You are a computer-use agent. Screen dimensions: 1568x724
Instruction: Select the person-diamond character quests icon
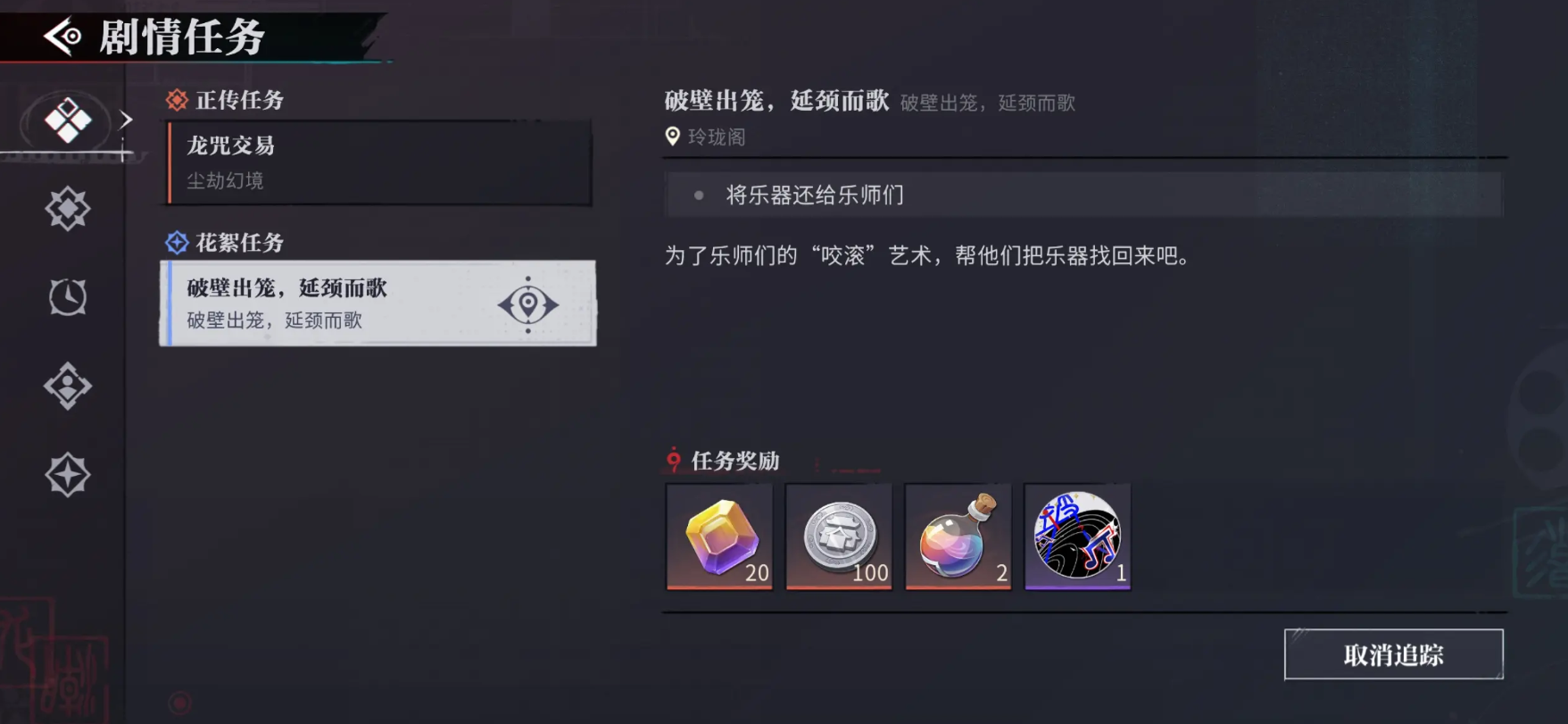click(68, 387)
